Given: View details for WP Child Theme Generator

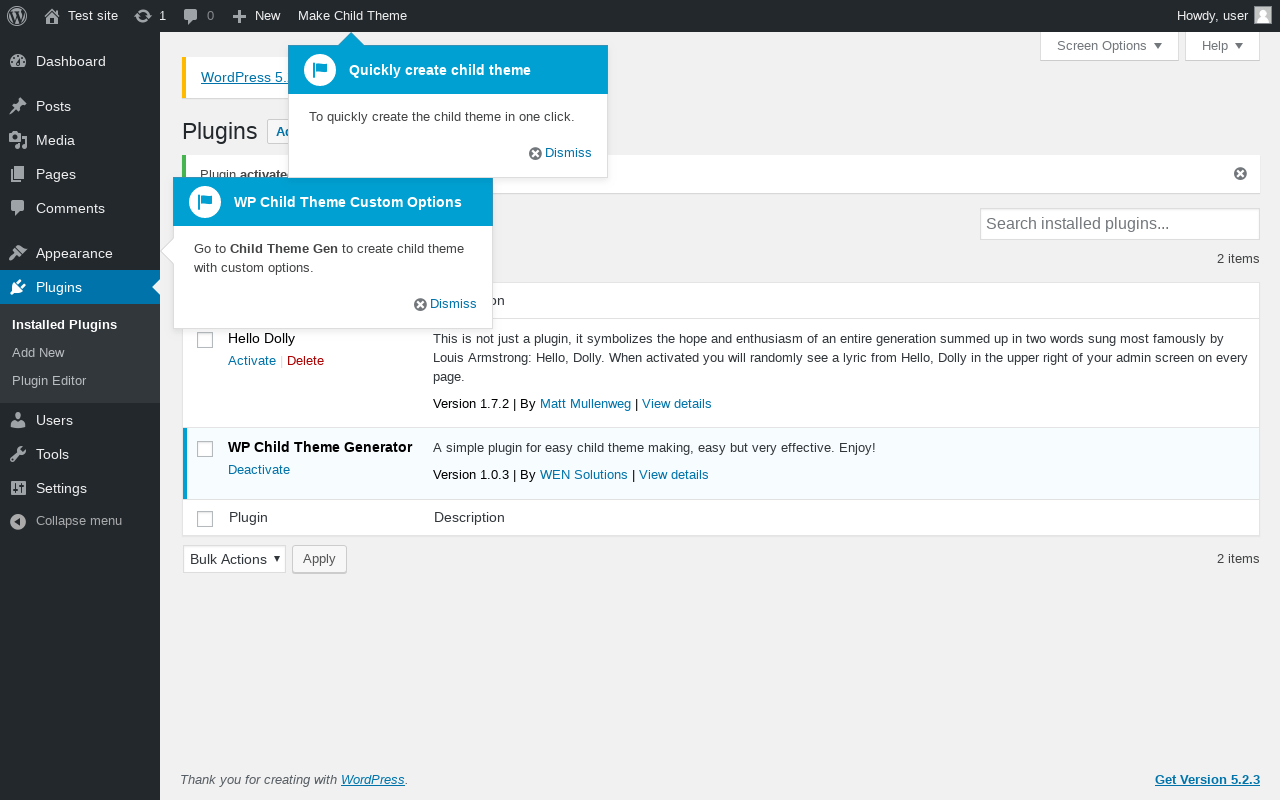Looking at the screenshot, I should tap(673, 475).
